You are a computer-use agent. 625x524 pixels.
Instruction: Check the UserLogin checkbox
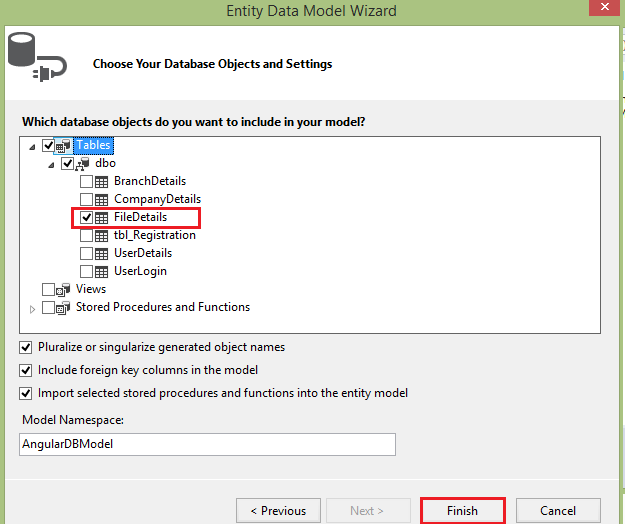86,271
